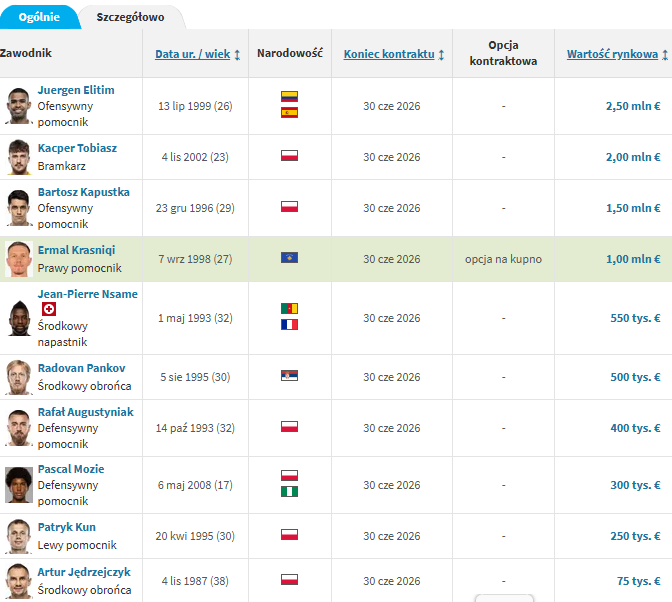
Task: Click the red cross injury icon by Nsame
Action: click(49, 309)
